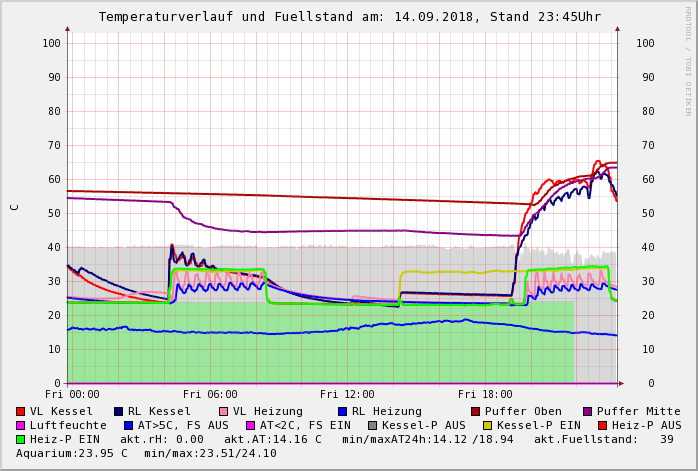Click the dark red Puffer Oben swatch

(475, 411)
